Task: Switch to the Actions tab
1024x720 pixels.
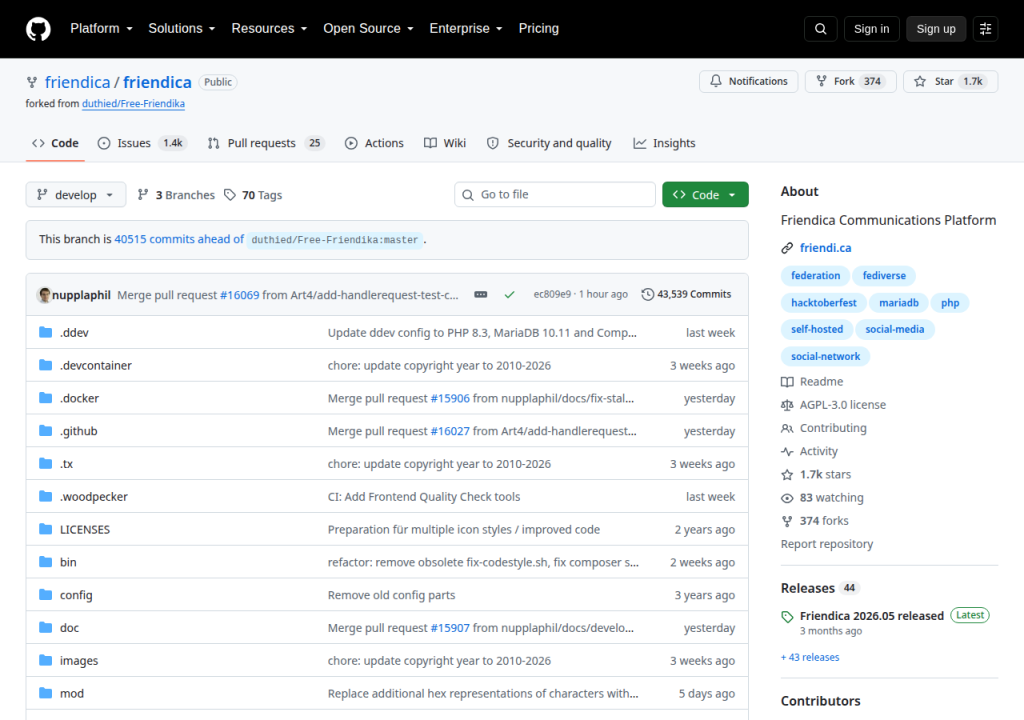Action: pos(374,143)
